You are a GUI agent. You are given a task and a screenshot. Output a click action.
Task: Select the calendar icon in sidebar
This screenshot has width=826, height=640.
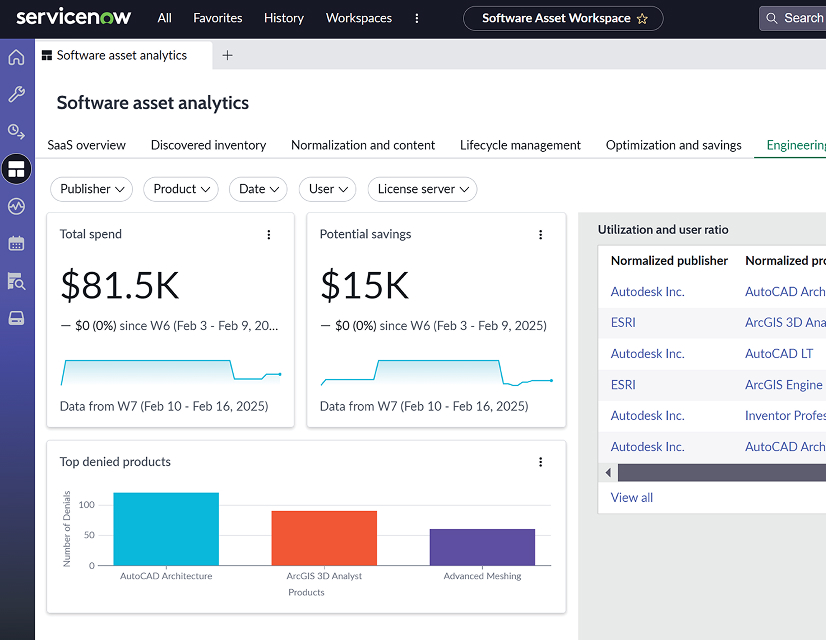[x=16, y=243]
